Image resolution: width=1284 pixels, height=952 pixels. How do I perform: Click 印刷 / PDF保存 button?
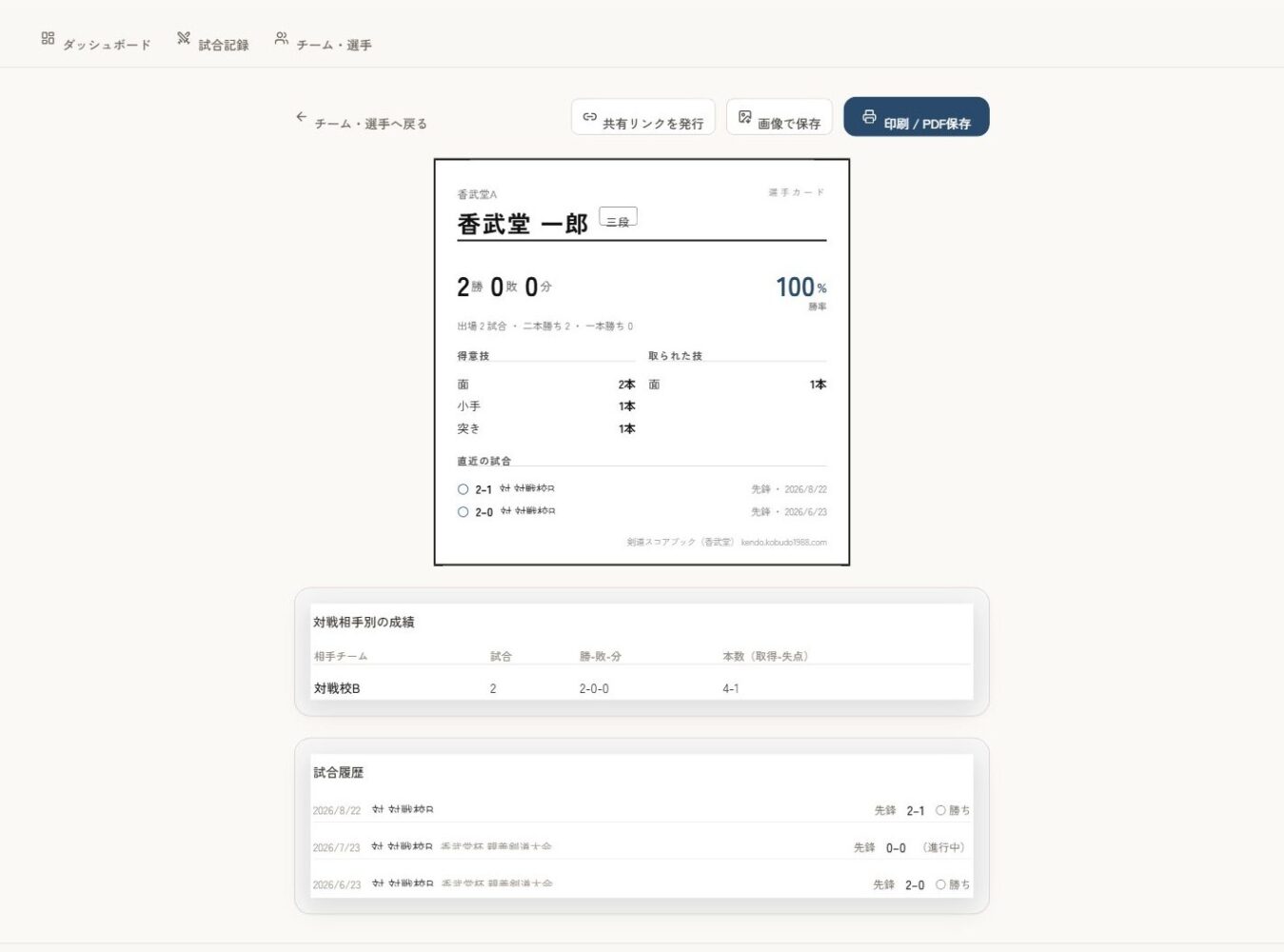[917, 117]
